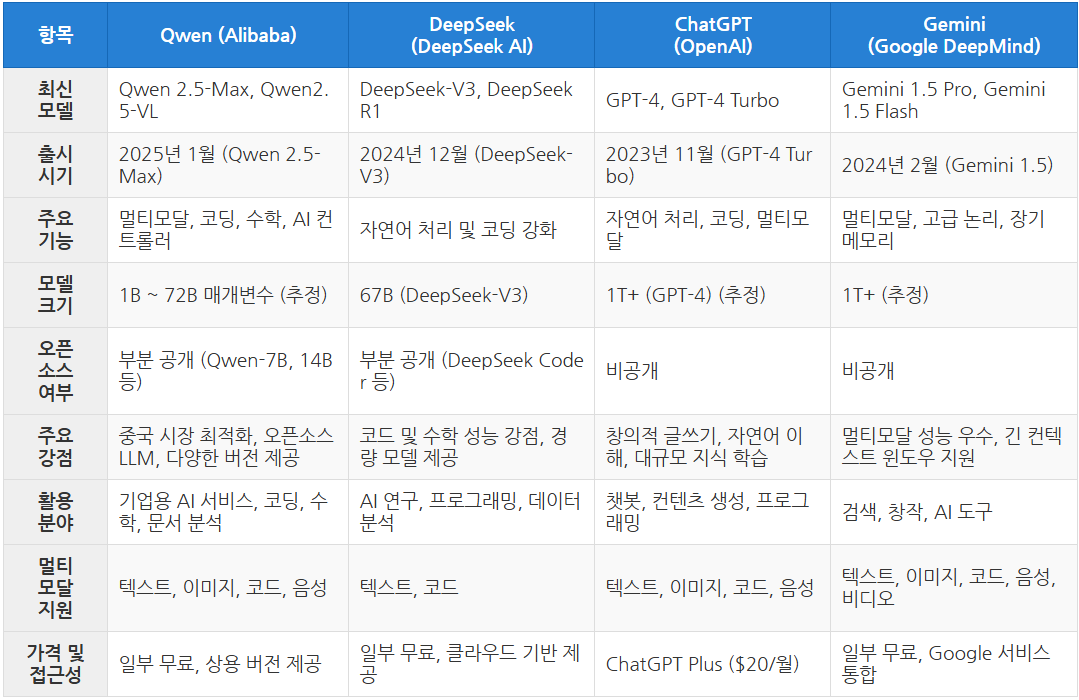This screenshot has width=1079, height=700.
Task: Select the ChatGPT column '비공개' cell
Action: click(x=712, y=371)
